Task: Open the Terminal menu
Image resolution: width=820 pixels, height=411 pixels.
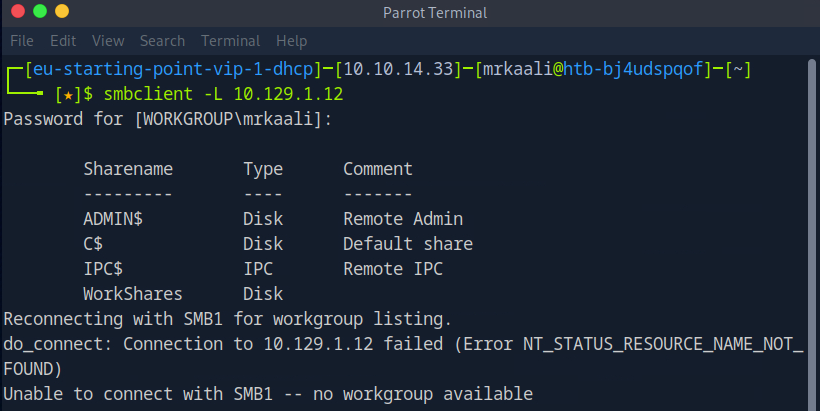Action: coord(231,41)
